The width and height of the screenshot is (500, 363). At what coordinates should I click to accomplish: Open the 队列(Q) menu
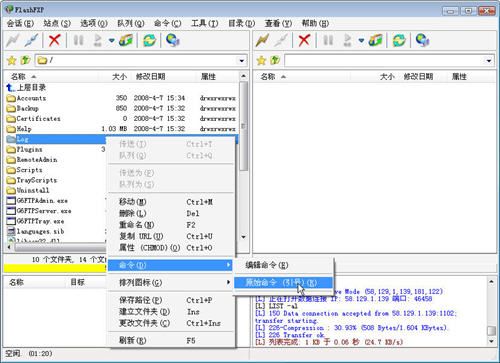(x=131, y=23)
